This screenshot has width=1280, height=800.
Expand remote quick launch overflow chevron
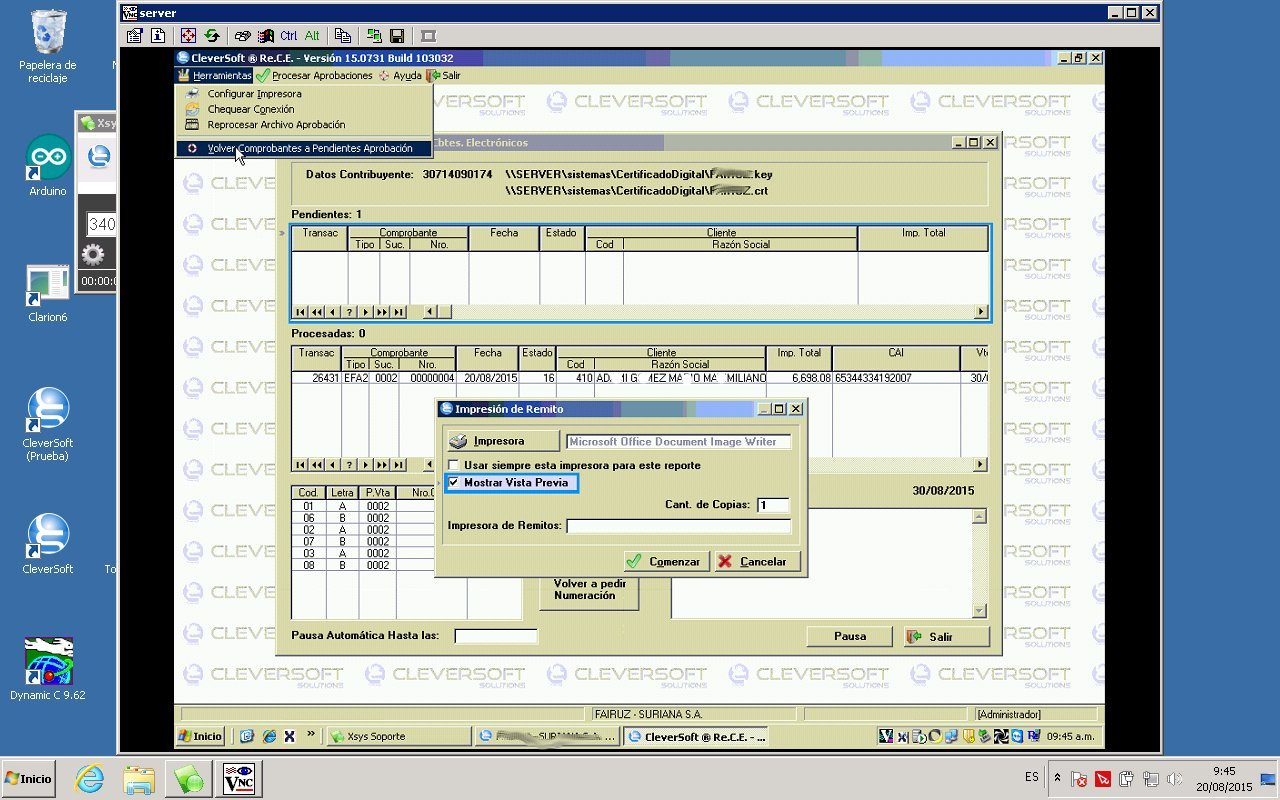pyautogui.click(x=311, y=735)
